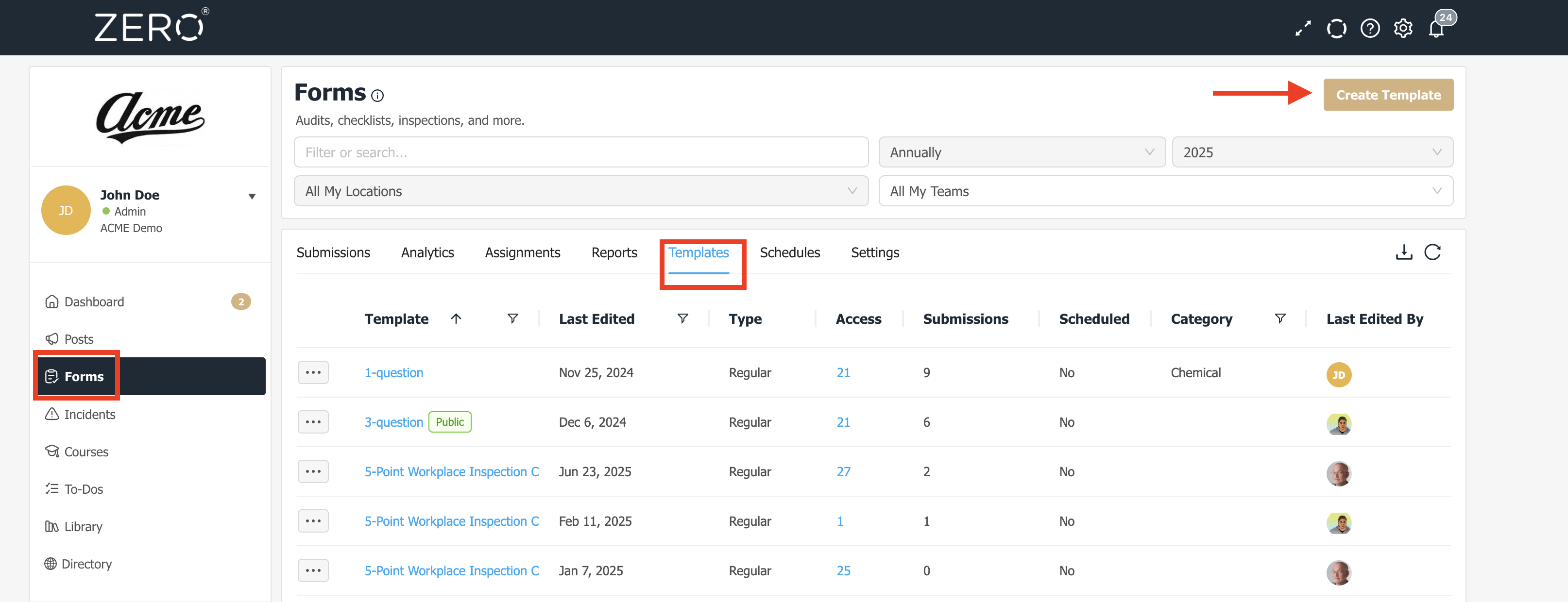
Task: Open the 3-question template link
Action: [x=393, y=422]
